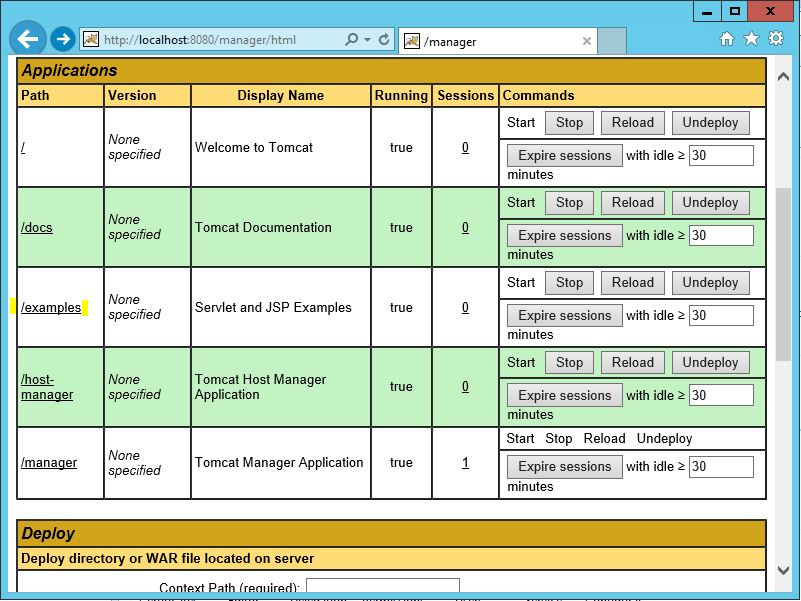801x601 pixels.
Task: Edit idle minutes for Welcome to Tomcat
Action: (721, 155)
